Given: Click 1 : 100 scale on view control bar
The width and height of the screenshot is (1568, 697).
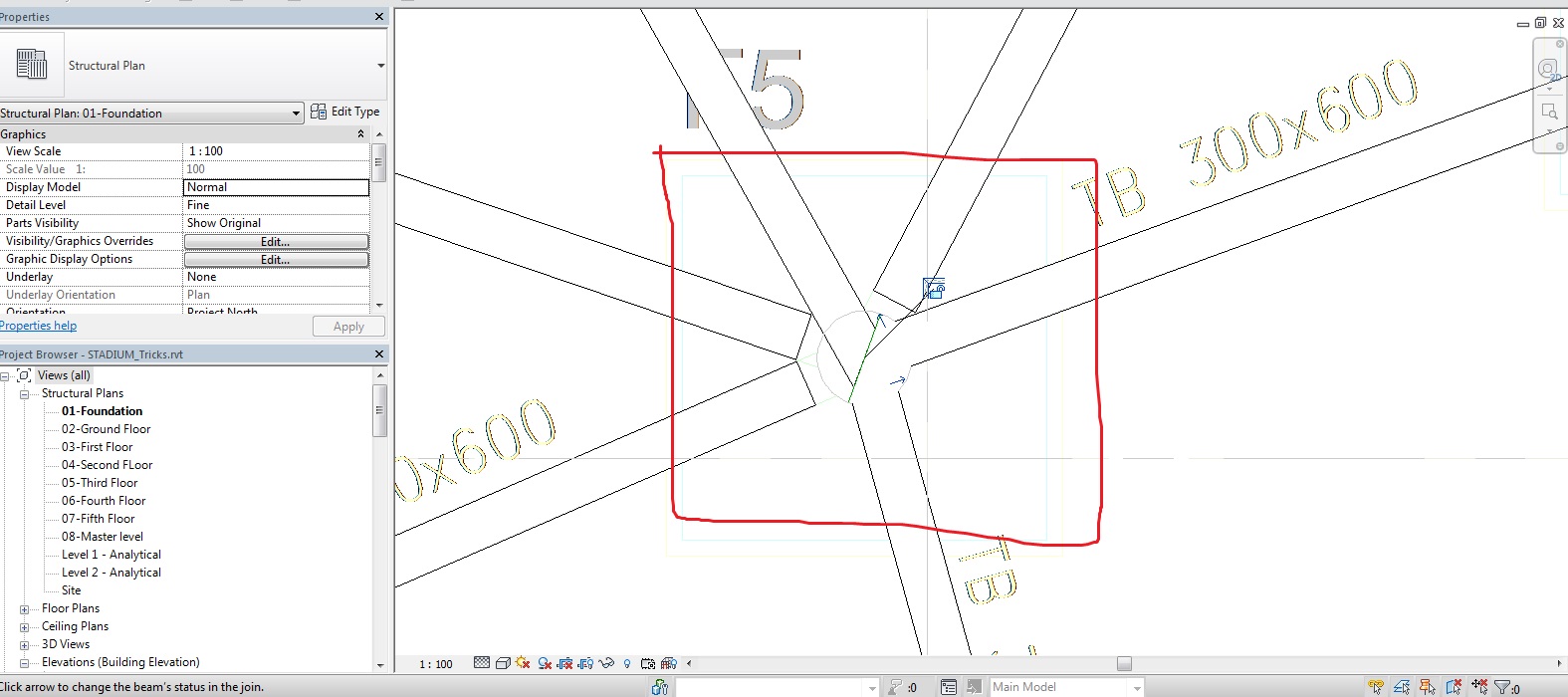Looking at the screenshot, I should coord(435,664).
